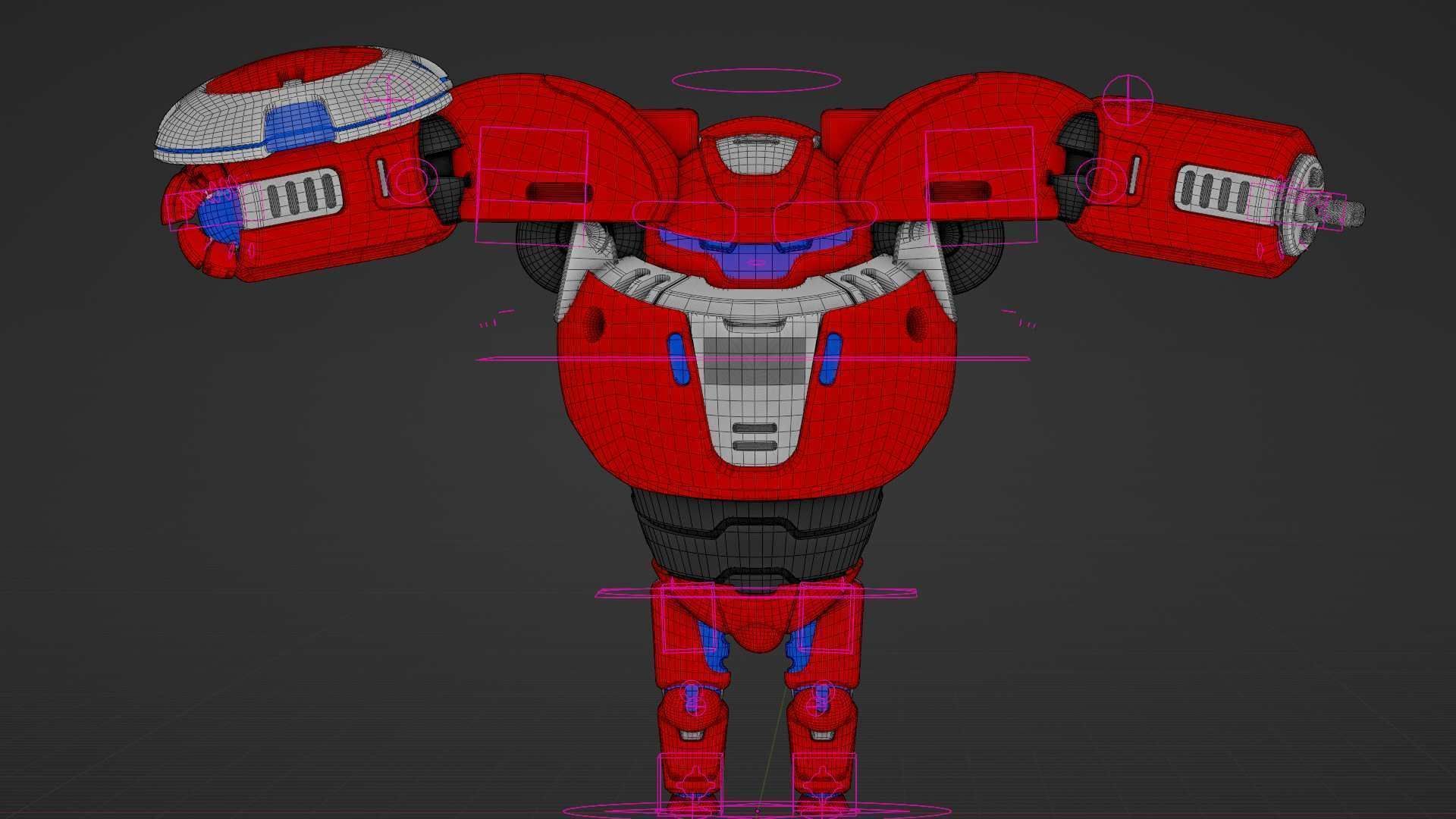Viewport: 1456px width, 819px height.
Task: Select the flat hip control above the thighs
Action: point(756,593)
